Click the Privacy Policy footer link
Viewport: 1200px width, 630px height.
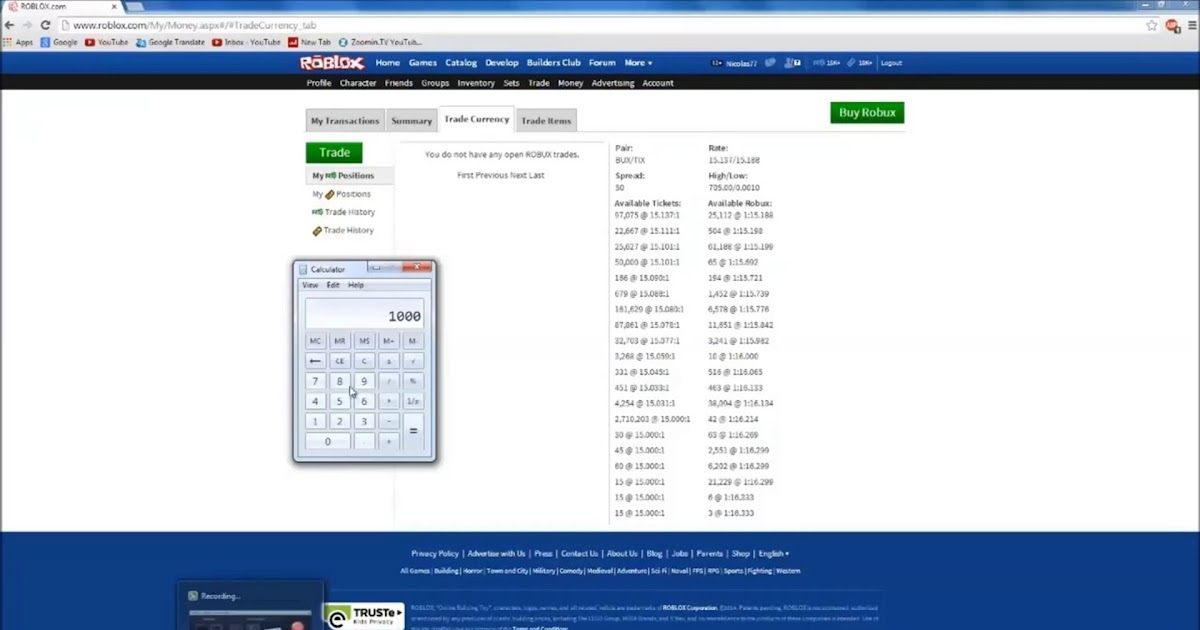point(435,553)
